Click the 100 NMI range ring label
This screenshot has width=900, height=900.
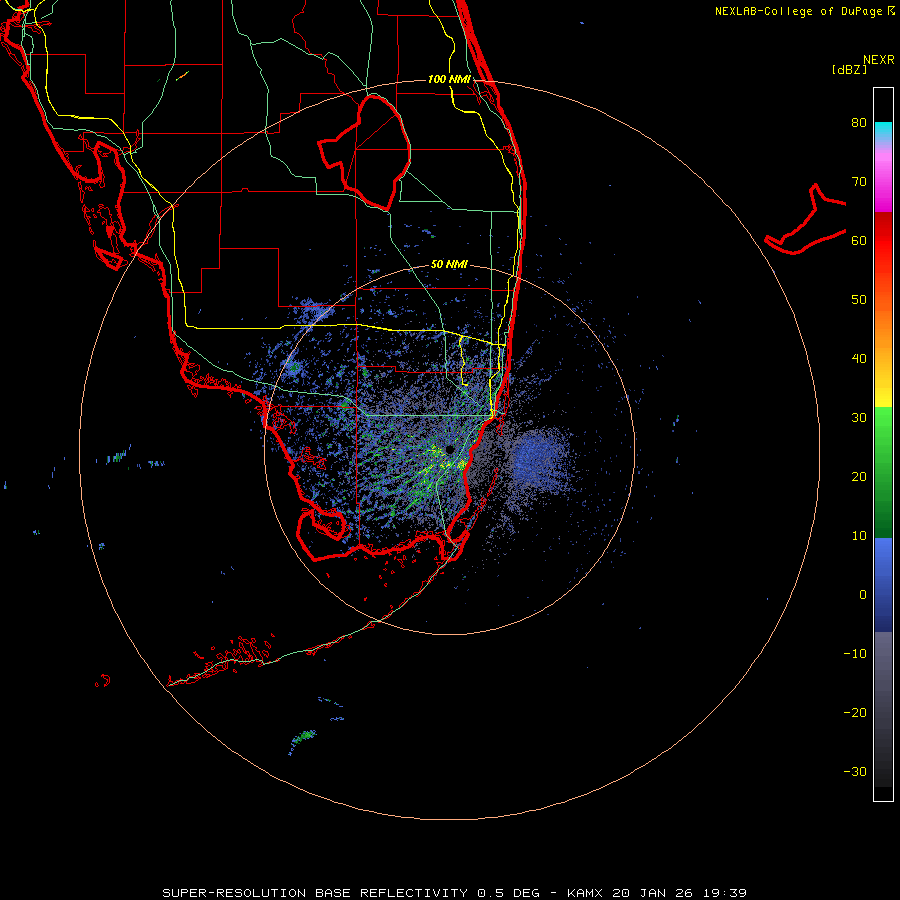click(449, 79)
